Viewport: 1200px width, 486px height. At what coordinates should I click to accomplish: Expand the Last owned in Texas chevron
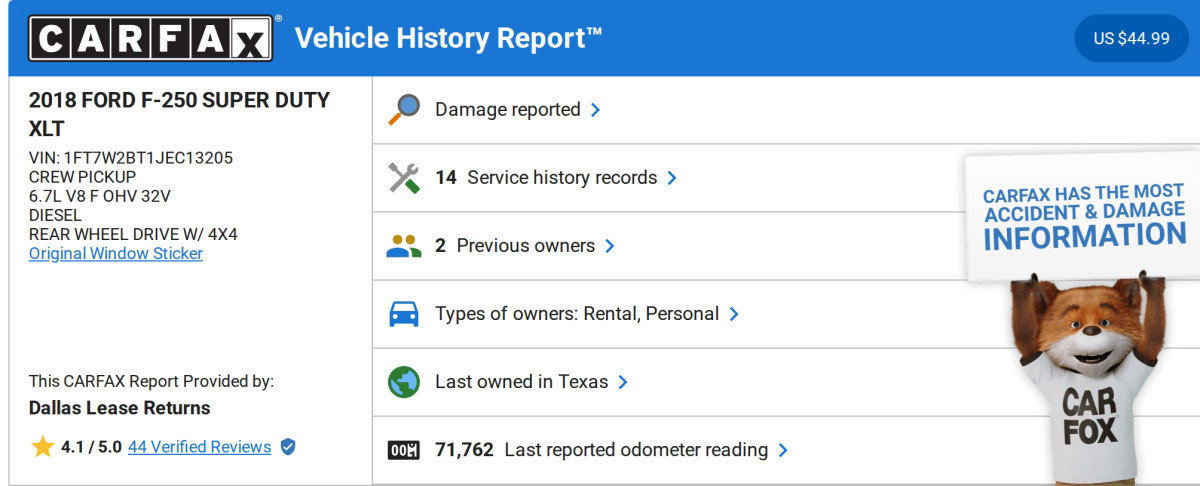(623, 382)
